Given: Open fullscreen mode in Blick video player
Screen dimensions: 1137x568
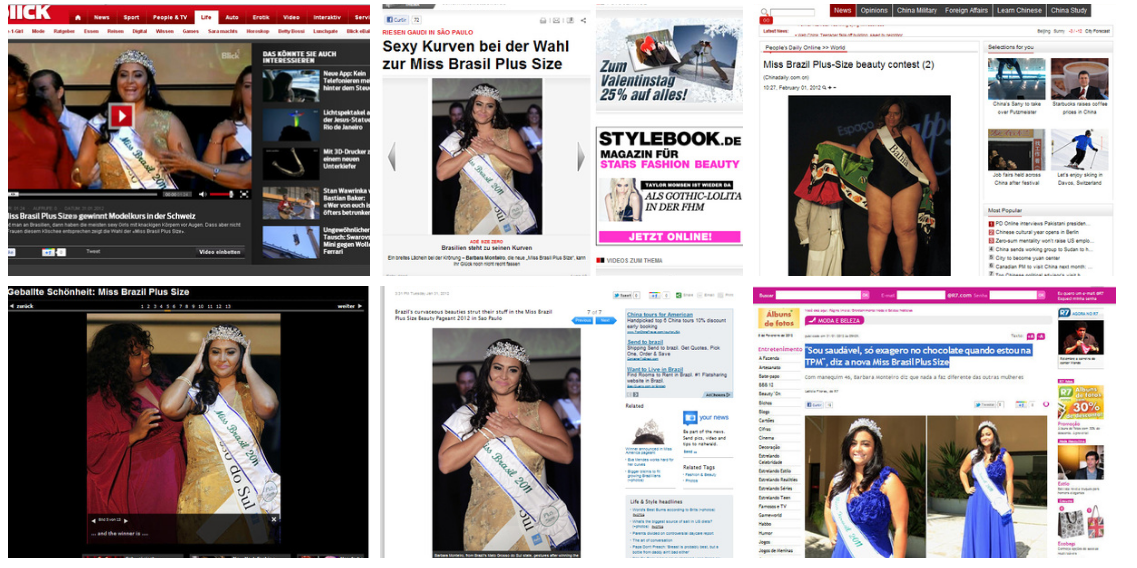Looking at the screenshot, I should [244, 194].
